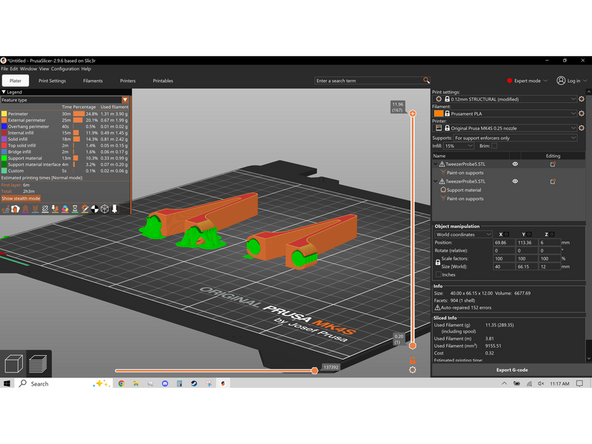This screenshot has width=592, height=444.
Task: Enable the Brim checkbox
Action: click(494, 146)
